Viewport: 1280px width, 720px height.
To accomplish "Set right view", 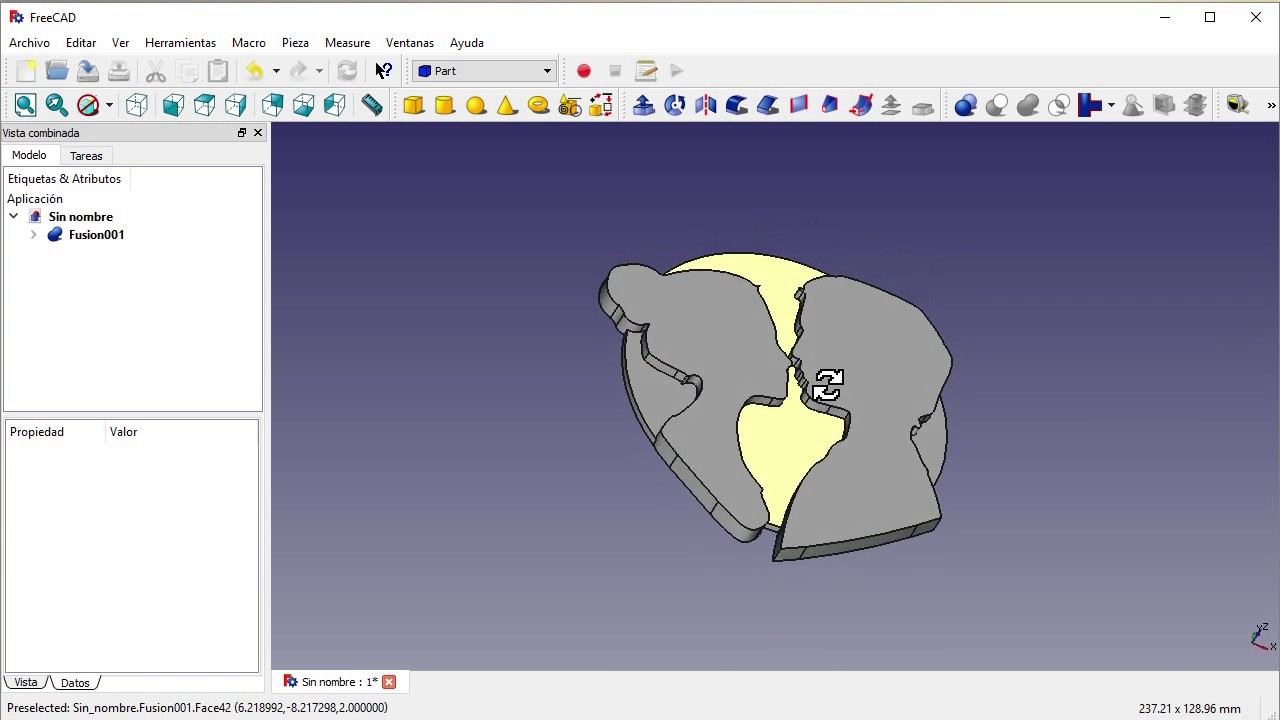I will pos(235,105).
